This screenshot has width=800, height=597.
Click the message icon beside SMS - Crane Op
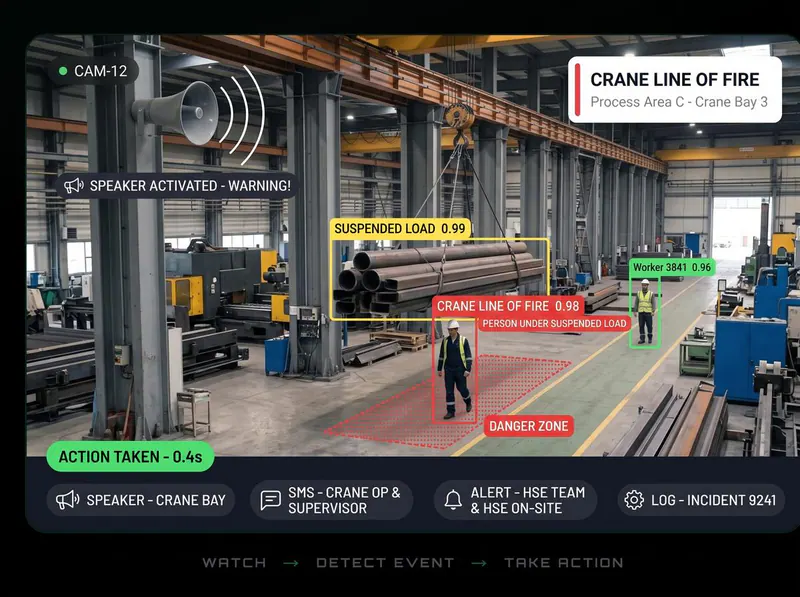pos(270,500)
